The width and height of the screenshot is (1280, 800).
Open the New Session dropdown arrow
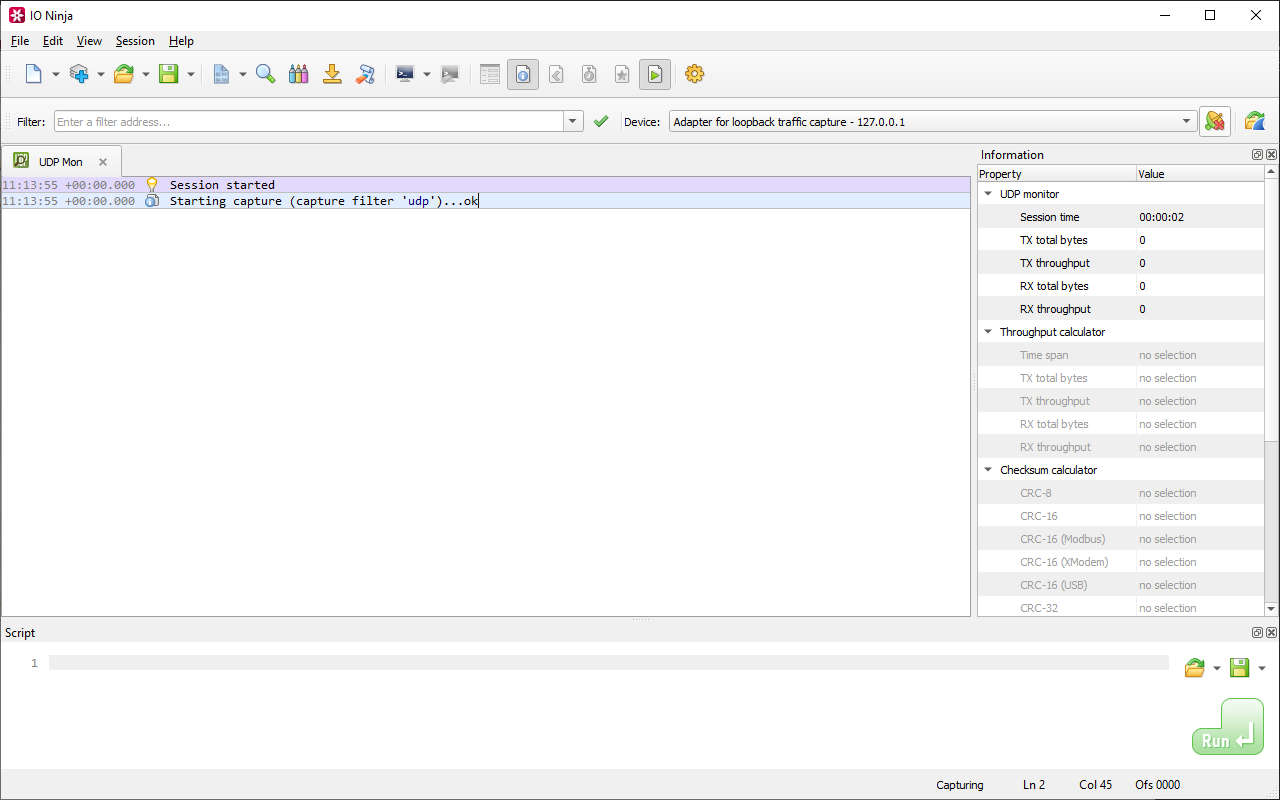coord(56,74)
